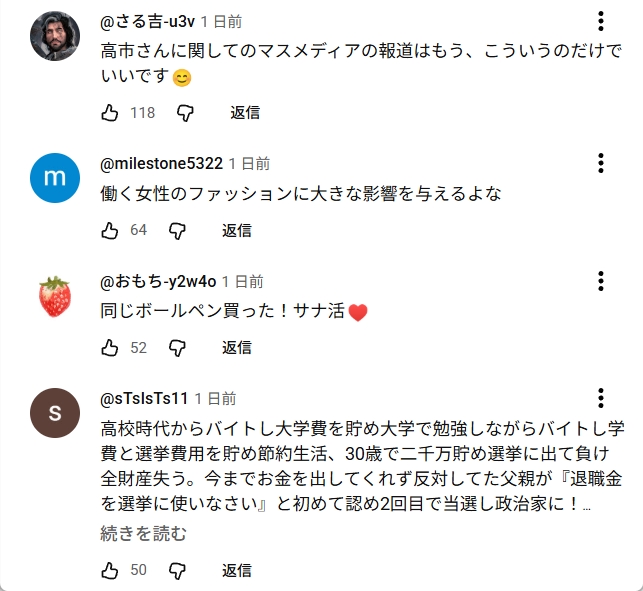Viewport: 643px width, 591px height.
Task: Open the @sTsIsTs11 channel link
Action: click(145, 398)
